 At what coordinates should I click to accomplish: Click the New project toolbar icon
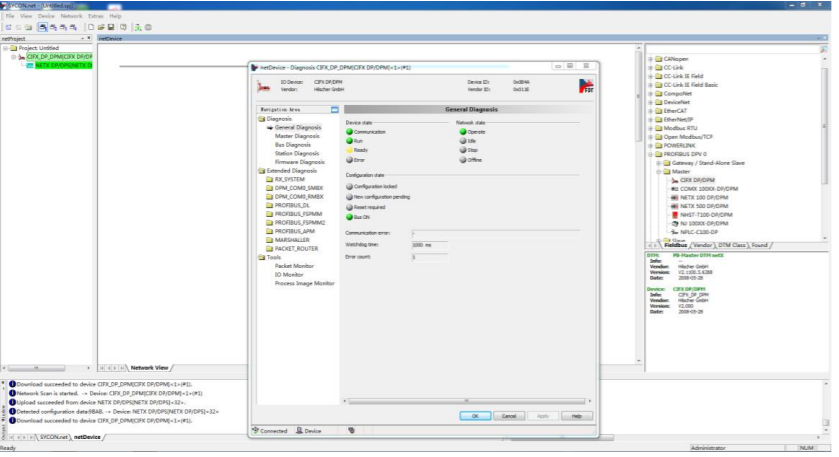point(91,27)
